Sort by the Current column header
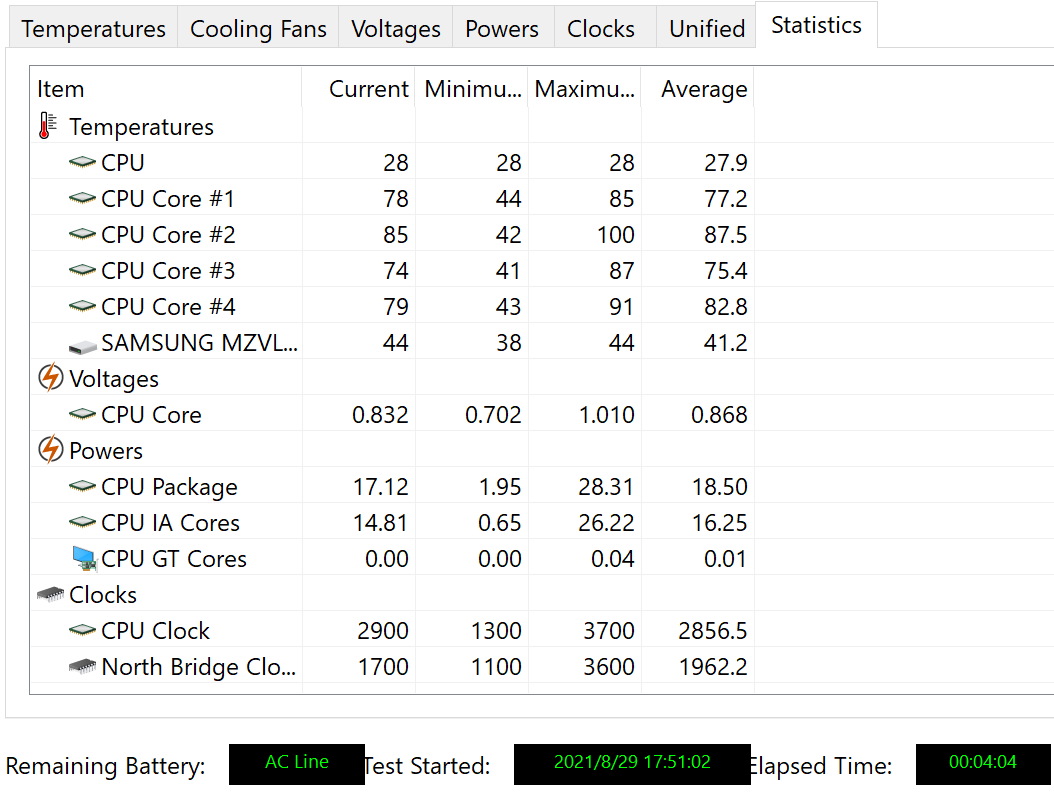The width and height of the screenshot is (1054, 805). coord(358,89)
